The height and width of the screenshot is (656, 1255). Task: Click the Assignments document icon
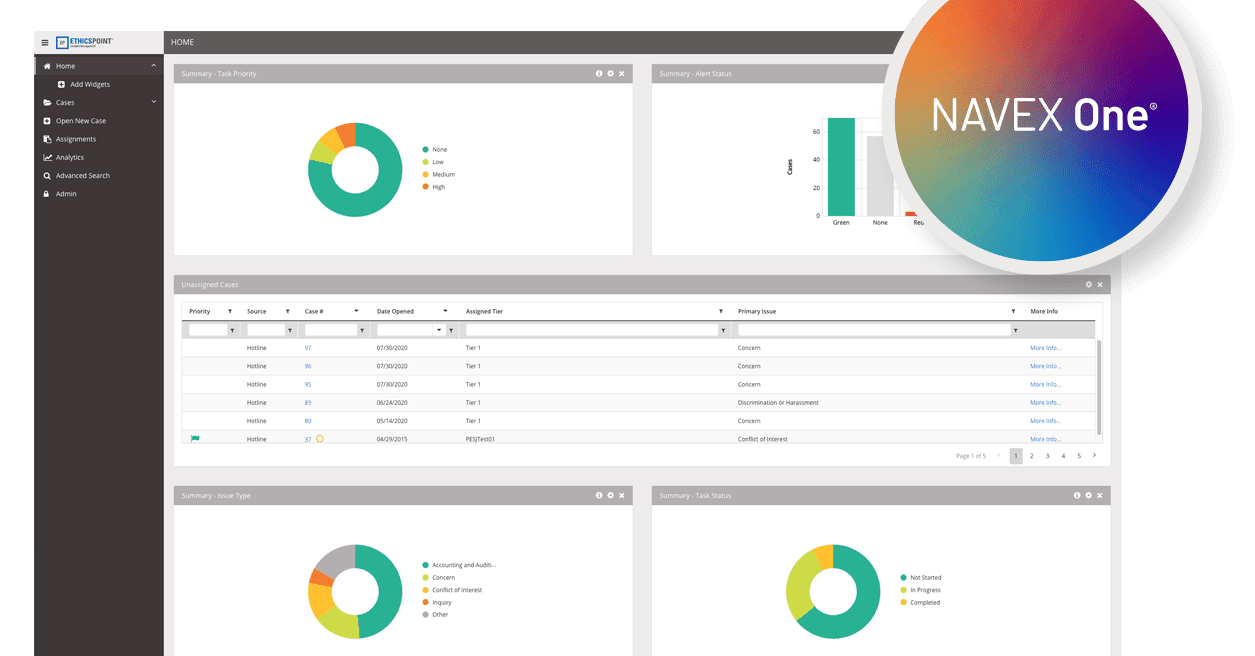click(x=47, y=138)
